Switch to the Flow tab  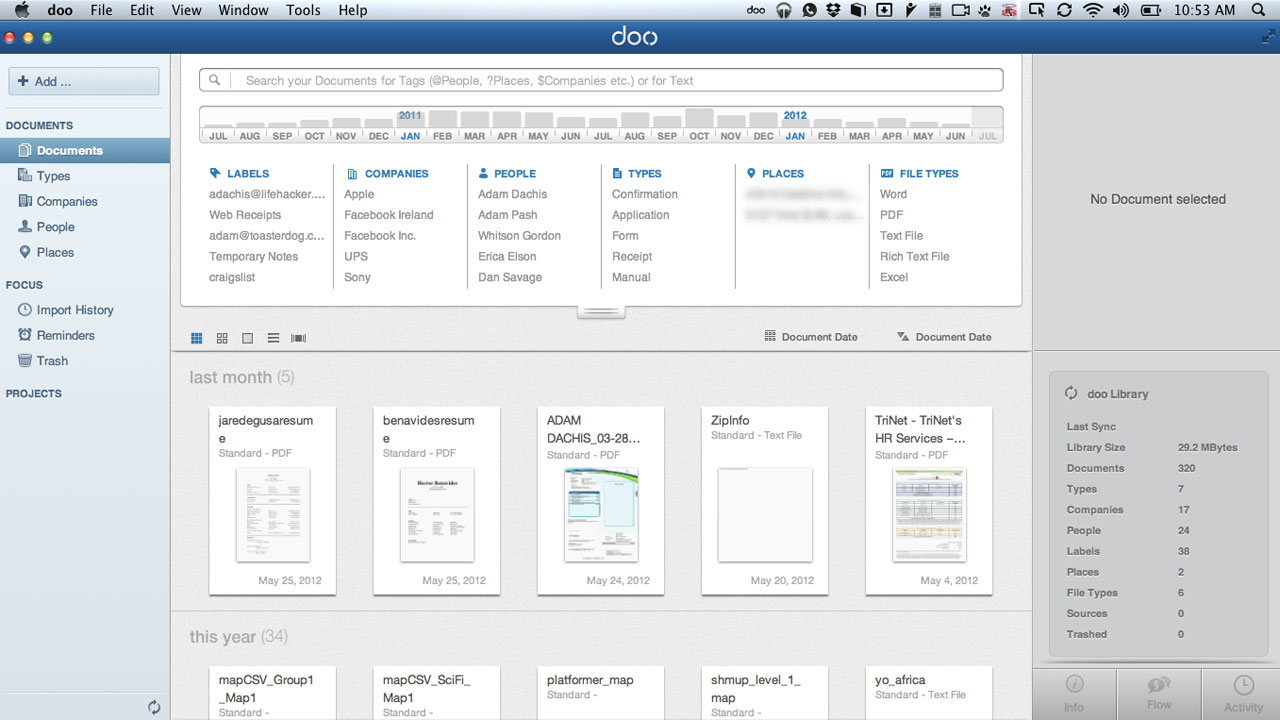pos(1159,694)
